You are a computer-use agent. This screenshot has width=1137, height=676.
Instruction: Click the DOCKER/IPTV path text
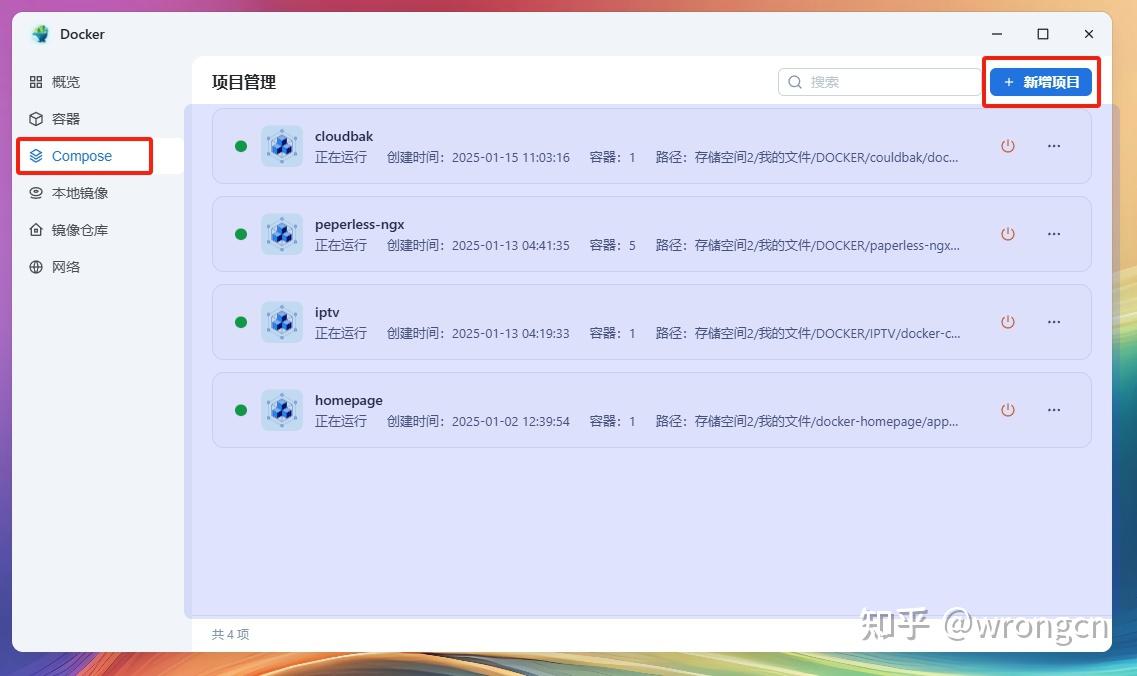pyautogui.click(x=827, y=334)
